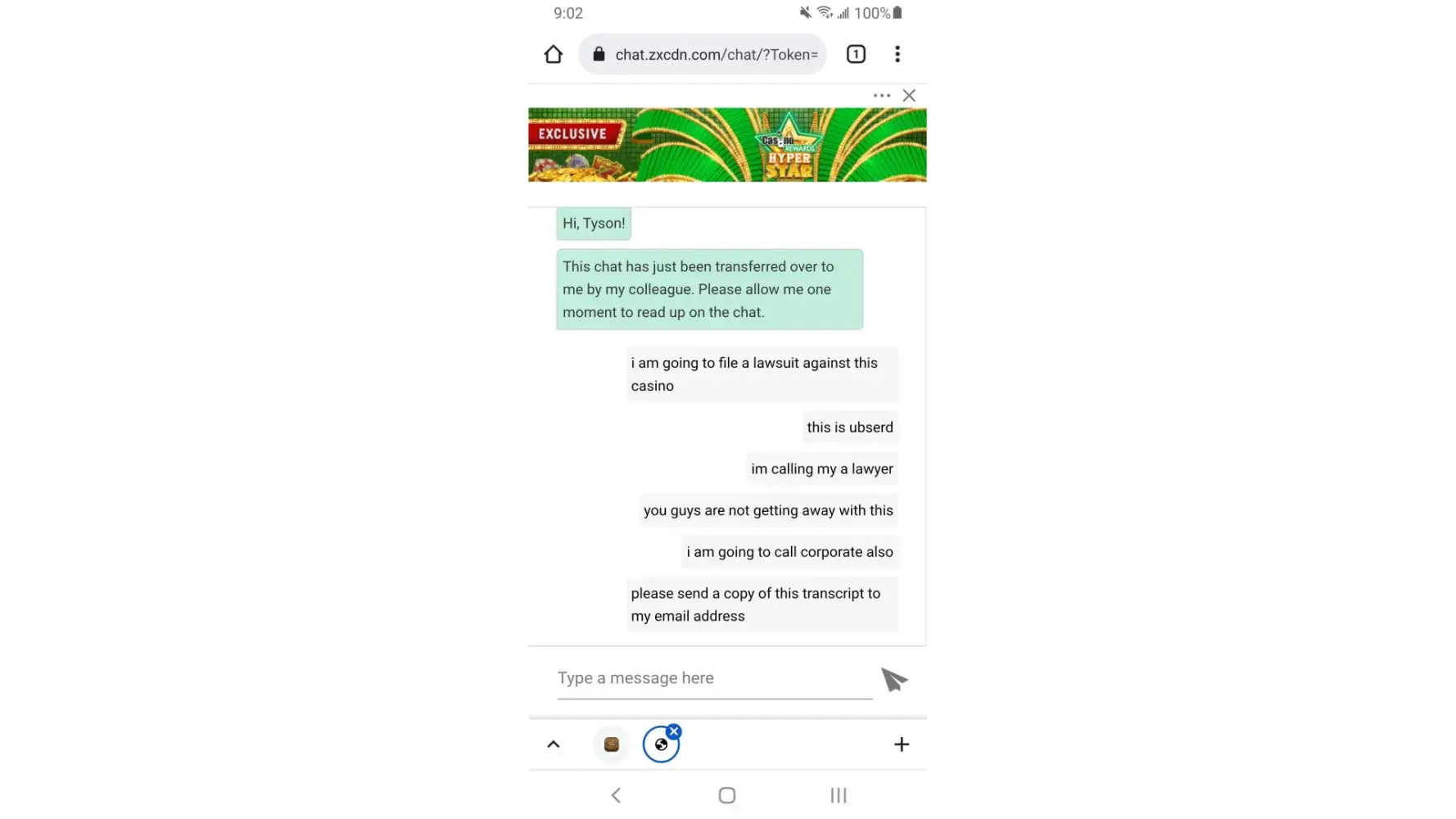Click the 'Type a message here' field
This screenshot has width=1456, height=819.
(715, 679)
